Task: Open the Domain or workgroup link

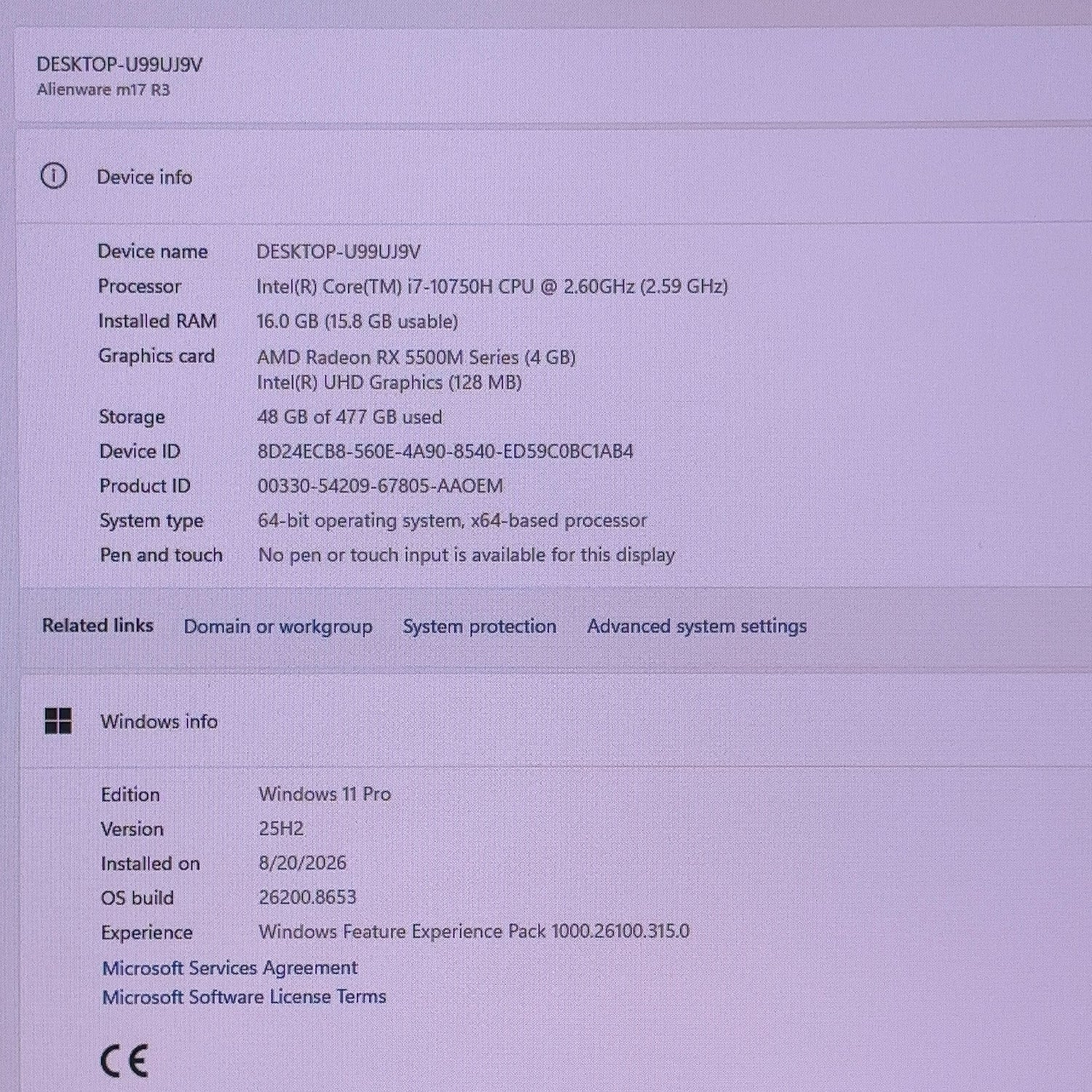Action: point(278,627)
